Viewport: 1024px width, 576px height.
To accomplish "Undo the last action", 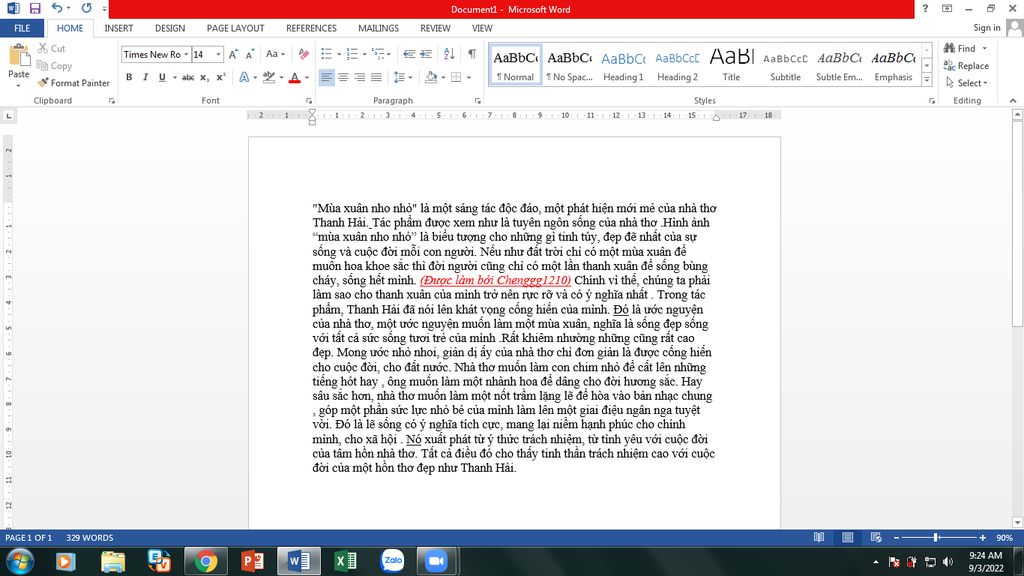I will point(57,8).
